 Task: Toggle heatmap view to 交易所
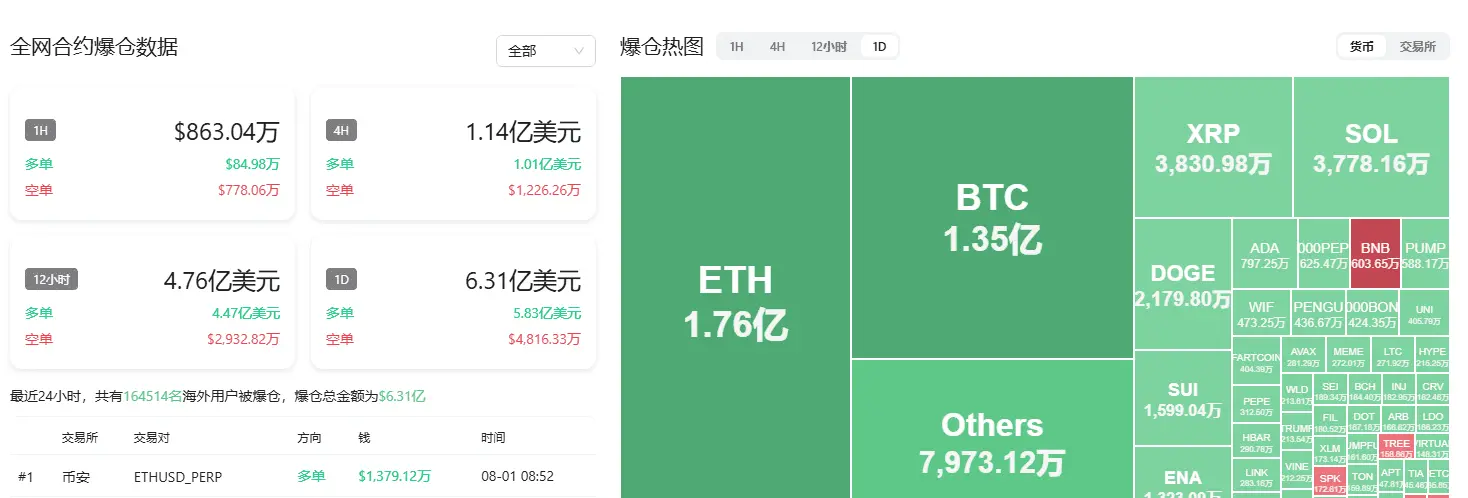[1417, 46]
